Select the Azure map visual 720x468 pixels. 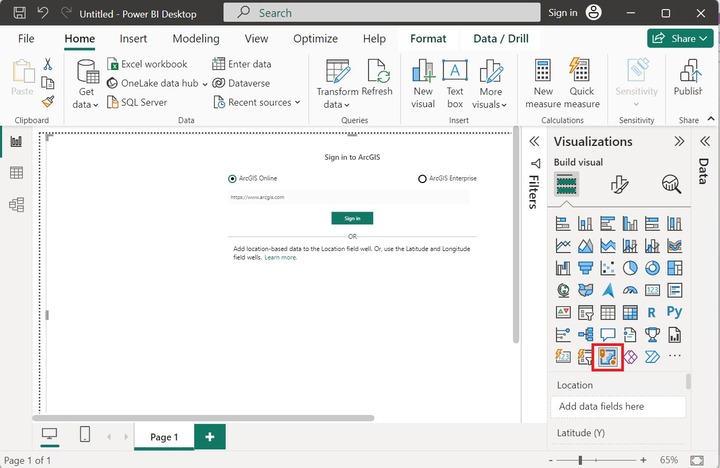[608, 290]
